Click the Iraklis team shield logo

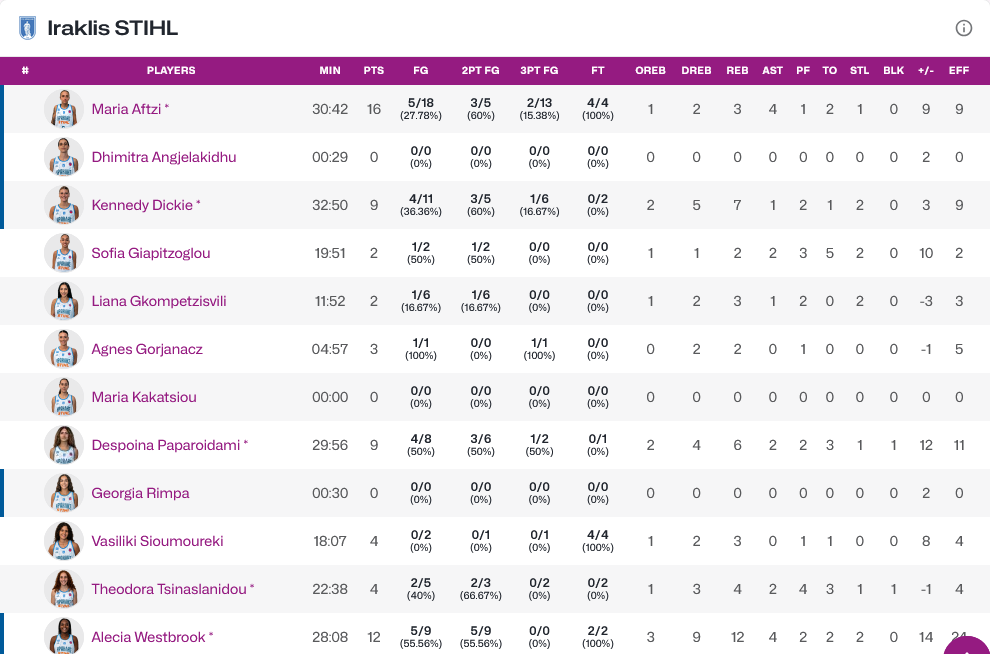pyautogui.click(x=27, y=28)
